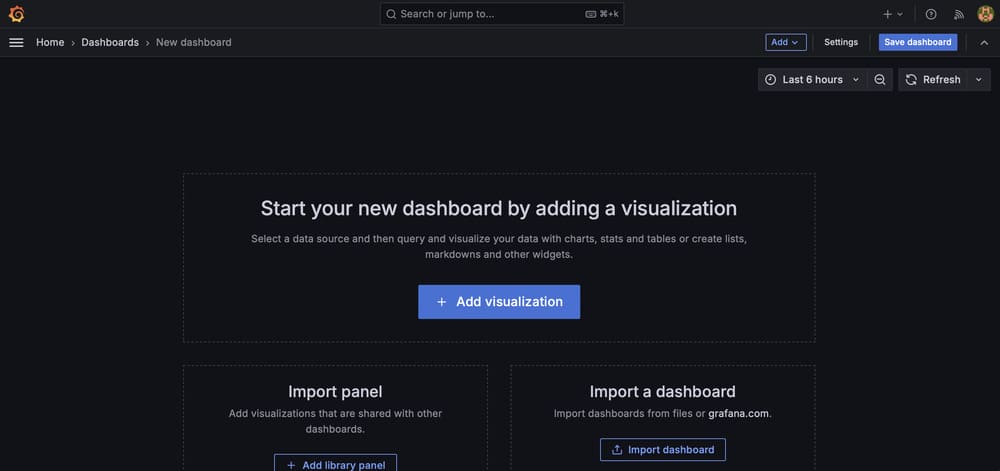Click the refresh circular arrows icon

pyautogui.click(x=911, y=80)
